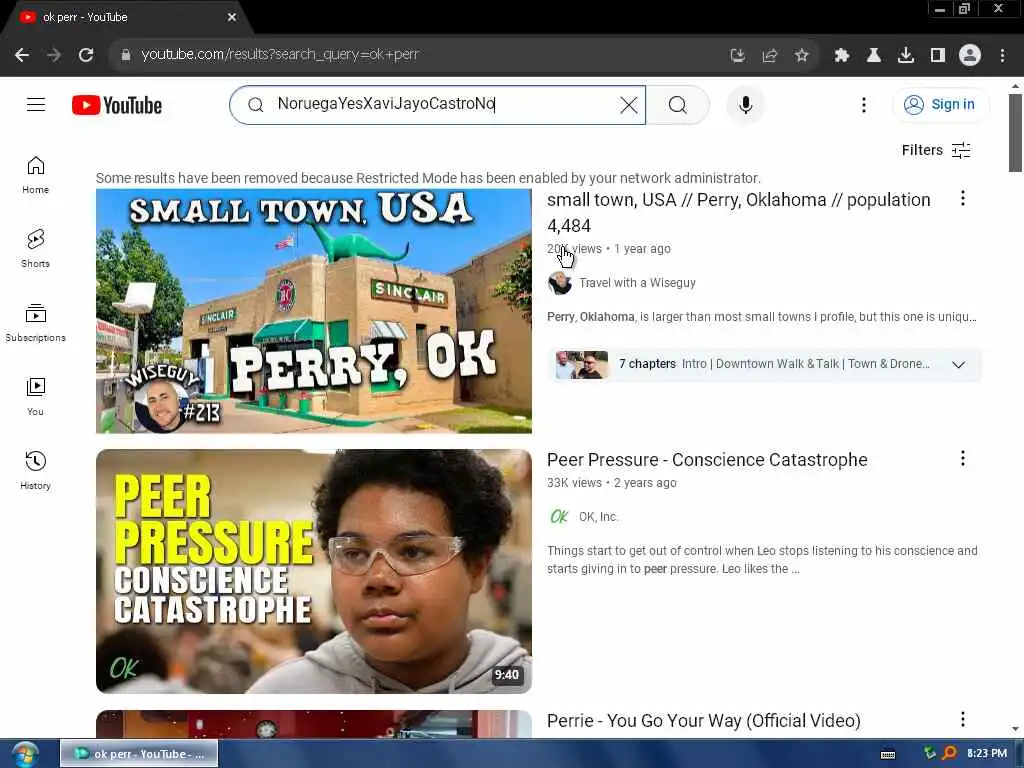The width and height of the screenshot is (1024, 768).
Task: Toggle the Chrome side panel icon
Action: pyautogui.click(x=938, y=56)
